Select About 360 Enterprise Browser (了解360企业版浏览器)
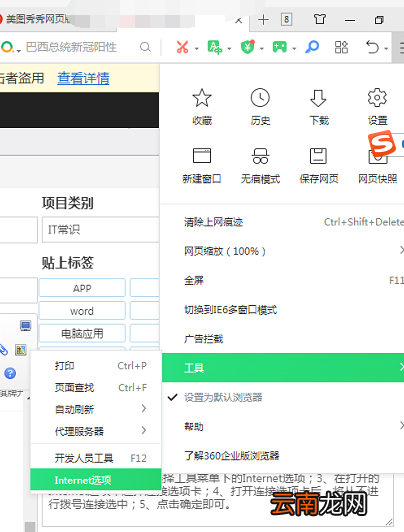The image size is (404, 532). click(282, 456)
